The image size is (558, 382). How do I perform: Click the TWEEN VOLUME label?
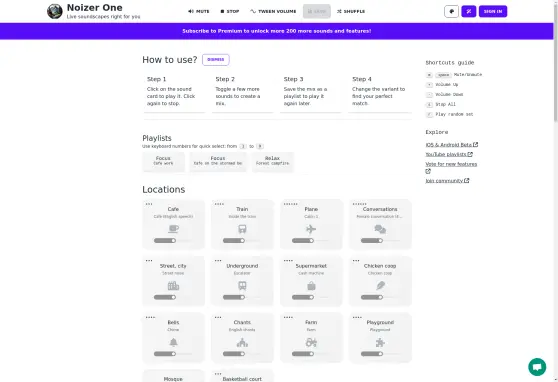[277, 11]
